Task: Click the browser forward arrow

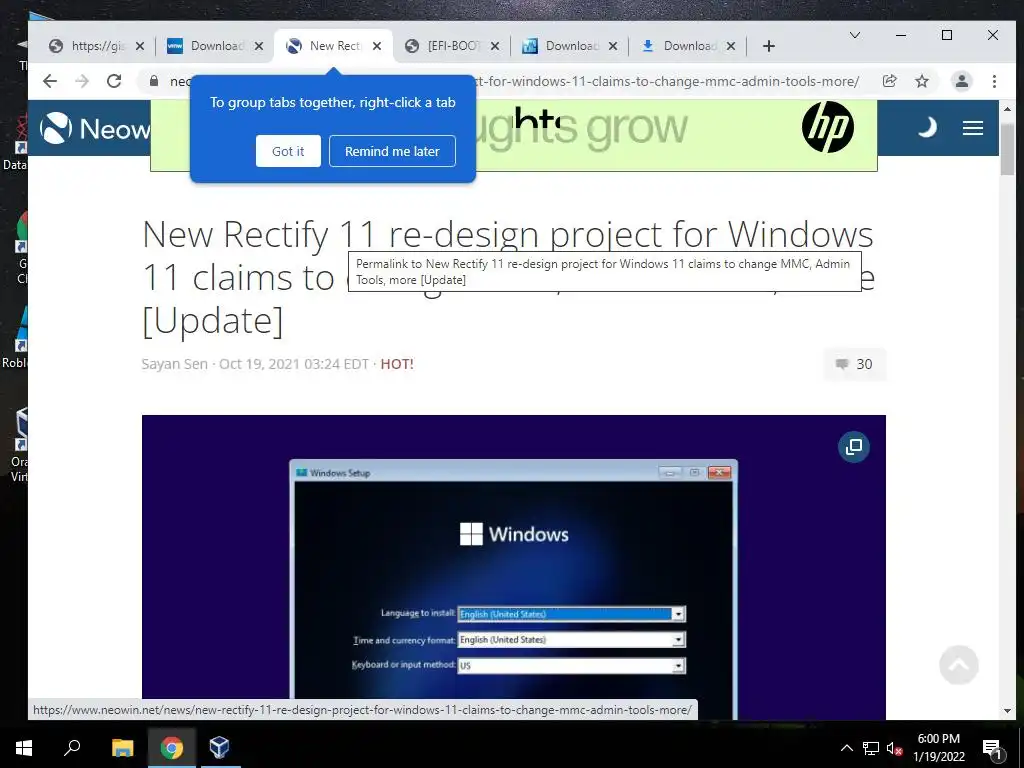Action: tap(82, 81)
